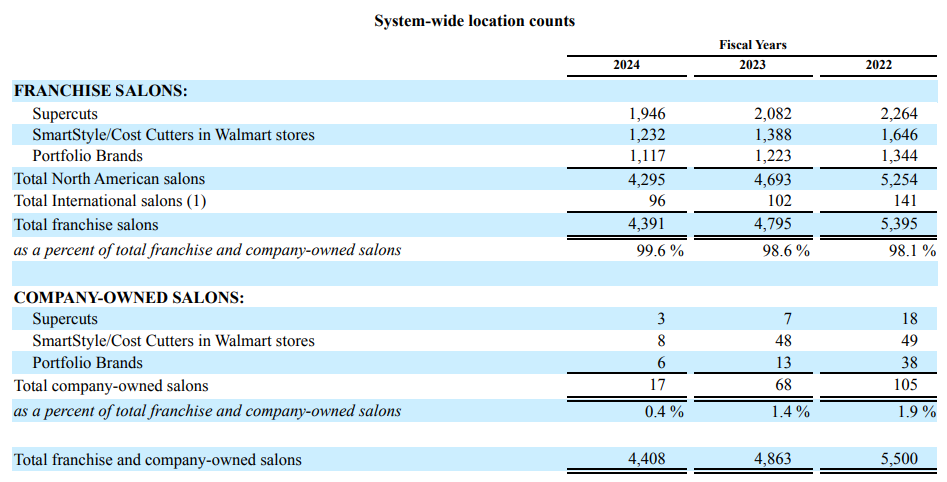Viewport: 947px width, 482px height.
Task: Click the 1.4 % value
Action: pyautogui.click(x=791, y=411)
